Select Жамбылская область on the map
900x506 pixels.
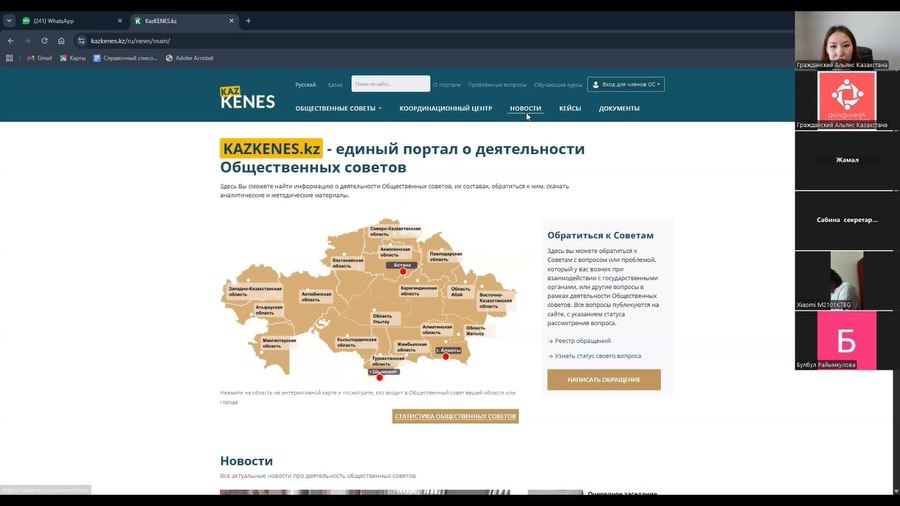pyautogui.click(x=412, y=347)
